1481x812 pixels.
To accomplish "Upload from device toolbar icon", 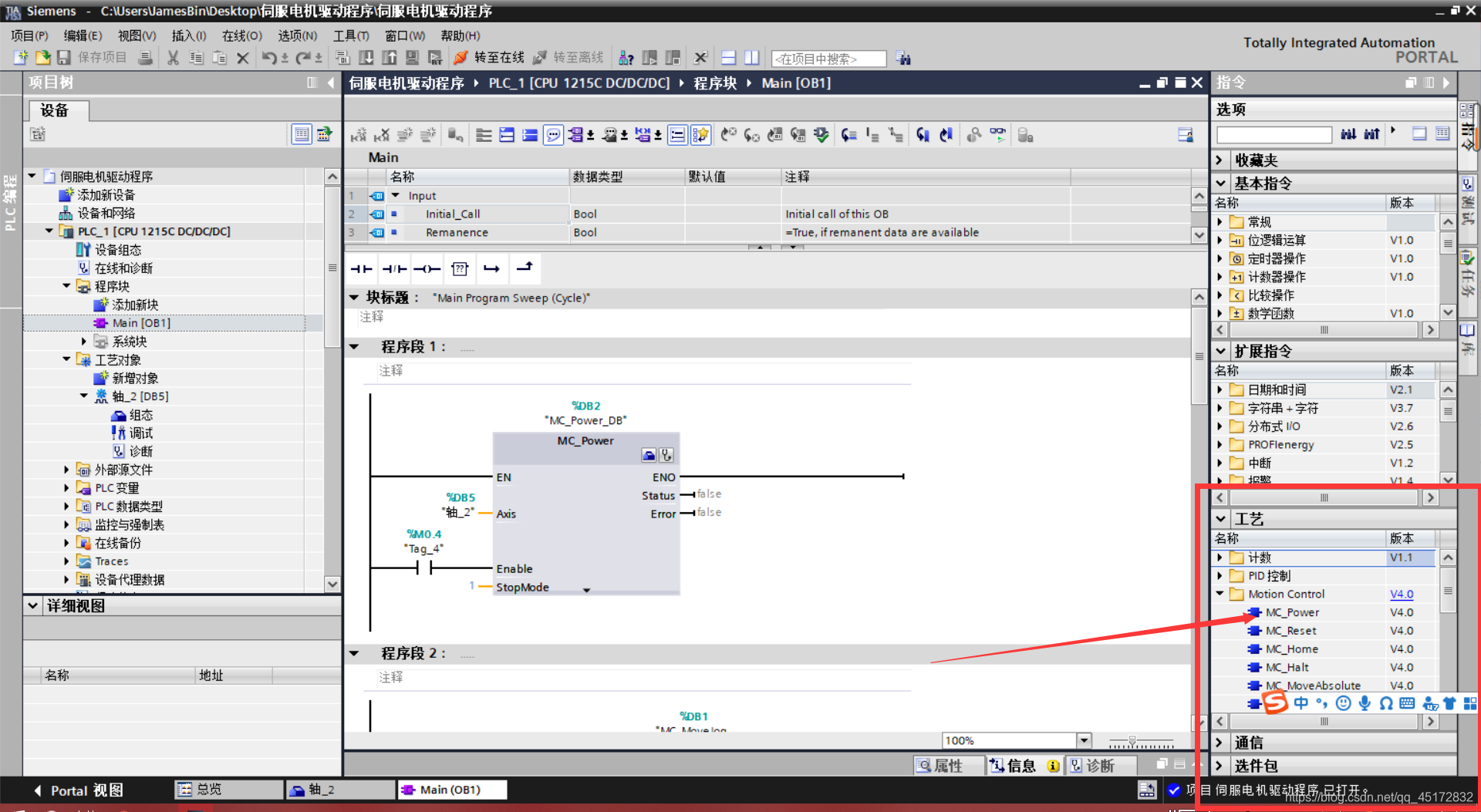I will 390,58.
